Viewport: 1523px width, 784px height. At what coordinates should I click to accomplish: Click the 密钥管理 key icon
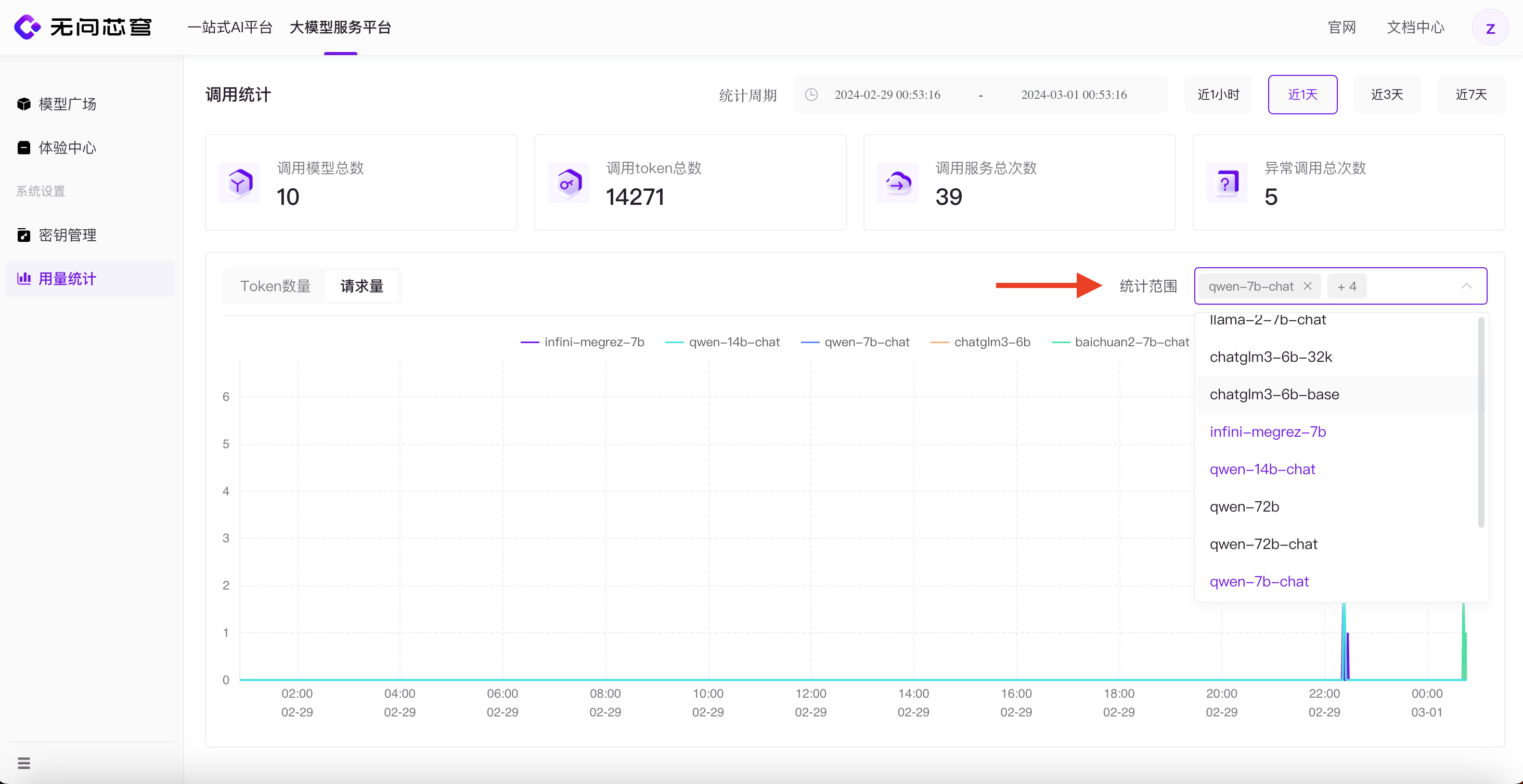point(23,235)
